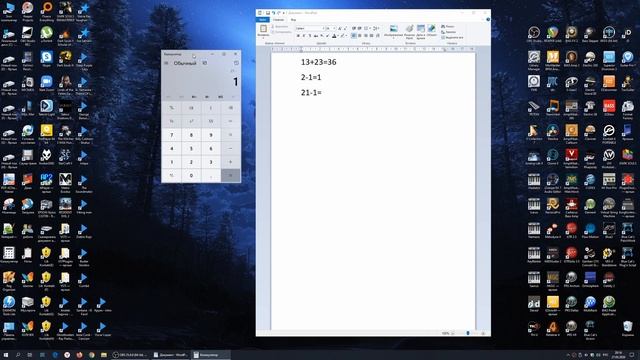Screen dimensions: 640x360
Task: Click the Calculator minus key
Action: pos(231,149)
